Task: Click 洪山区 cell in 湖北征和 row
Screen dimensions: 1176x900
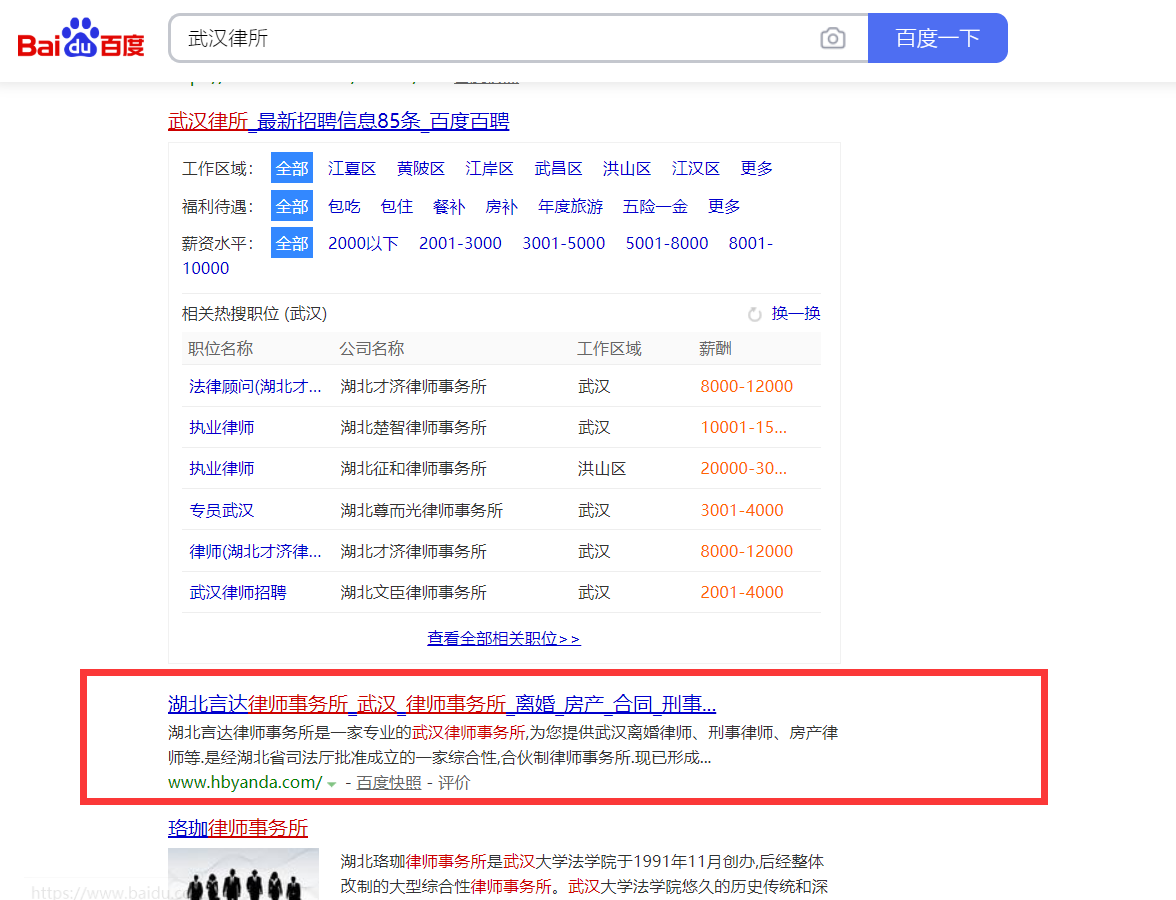Action: tap(602, 469)
